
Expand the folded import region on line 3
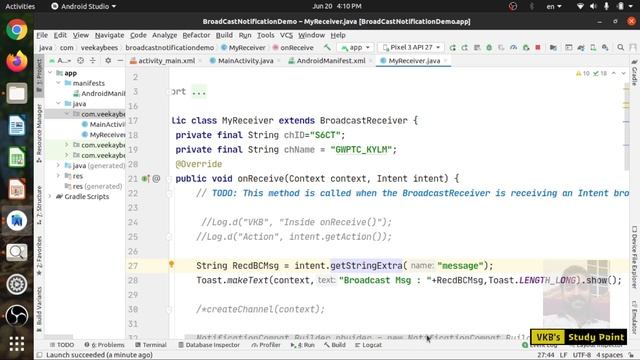[199, 91]
